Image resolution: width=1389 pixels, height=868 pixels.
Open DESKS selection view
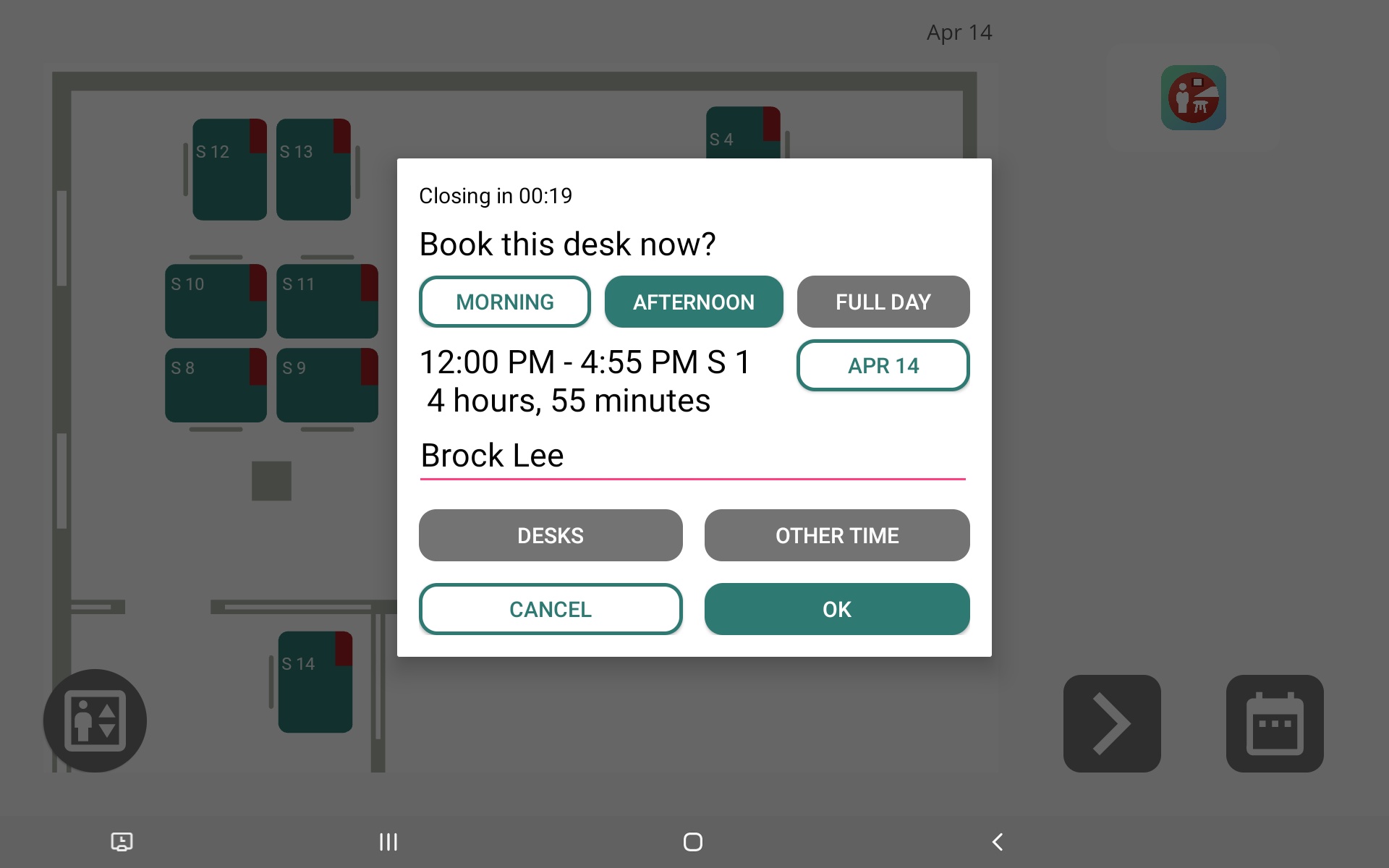(550, 534)
